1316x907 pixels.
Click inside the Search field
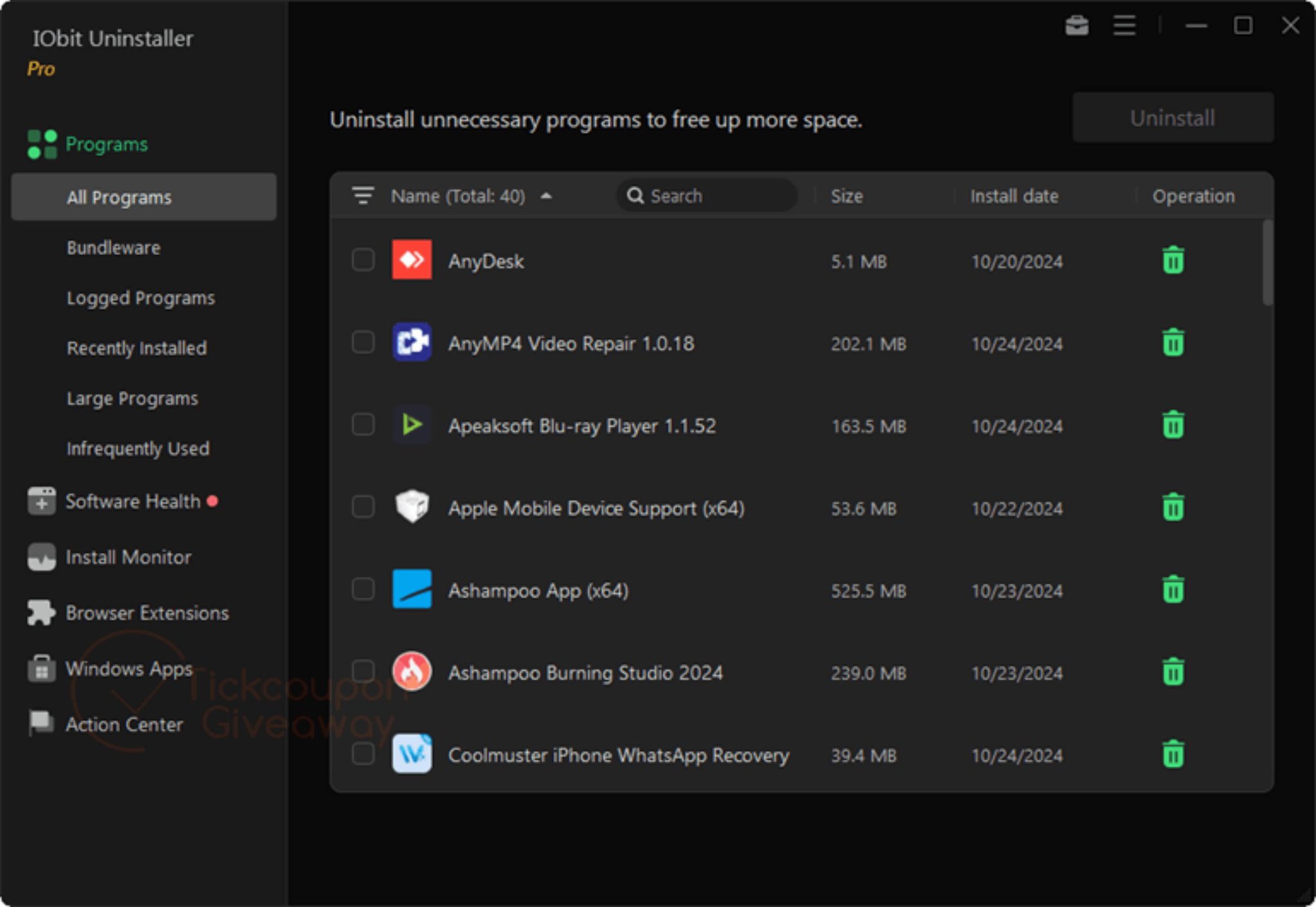(707, 196)
